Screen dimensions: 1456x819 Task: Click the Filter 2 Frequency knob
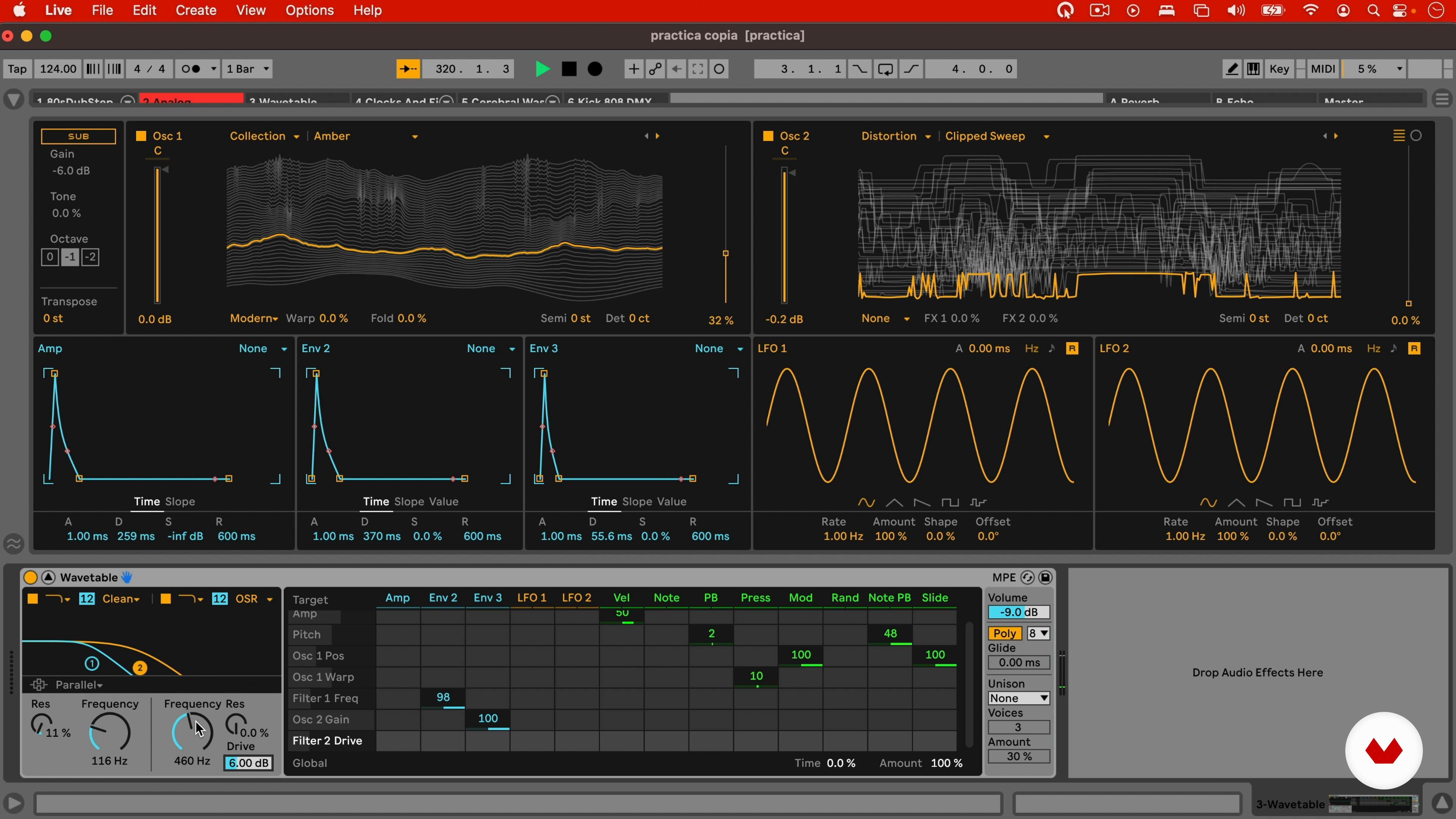tap(192, 732)
